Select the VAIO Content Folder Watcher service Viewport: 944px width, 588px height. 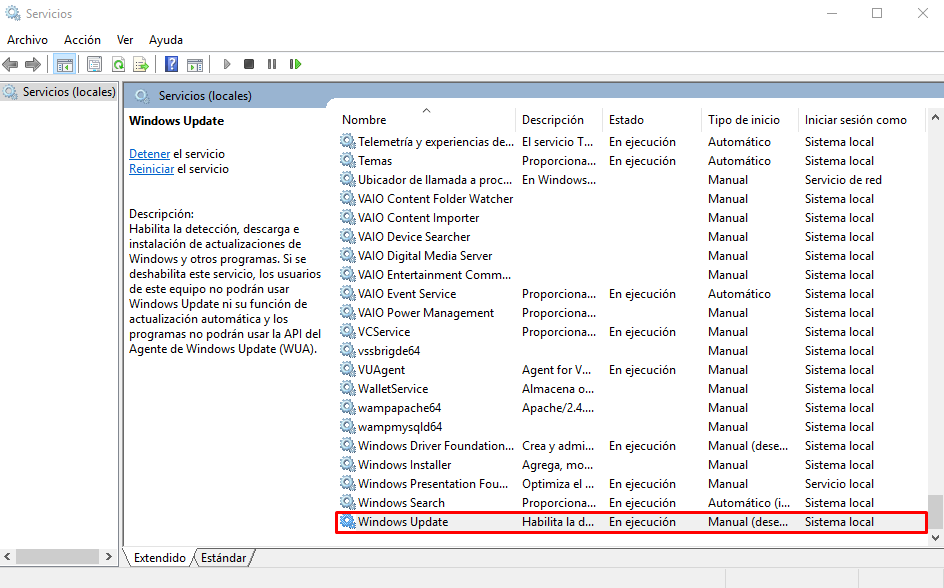pyautogui.click(x=631, y=199)
